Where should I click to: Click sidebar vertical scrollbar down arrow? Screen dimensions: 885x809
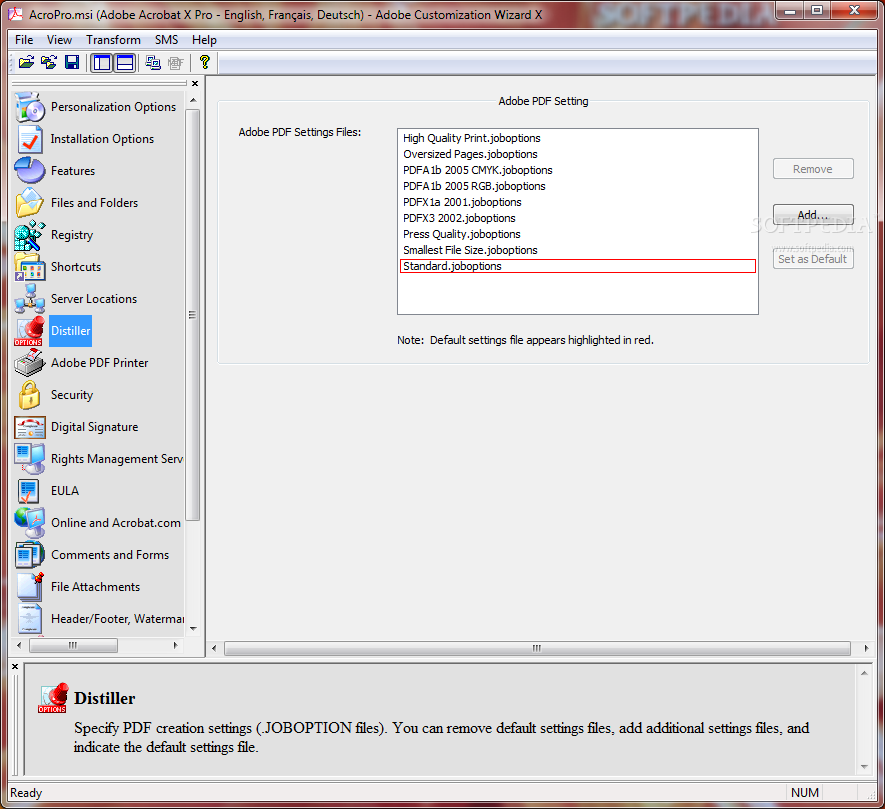[x=193, y=628]
